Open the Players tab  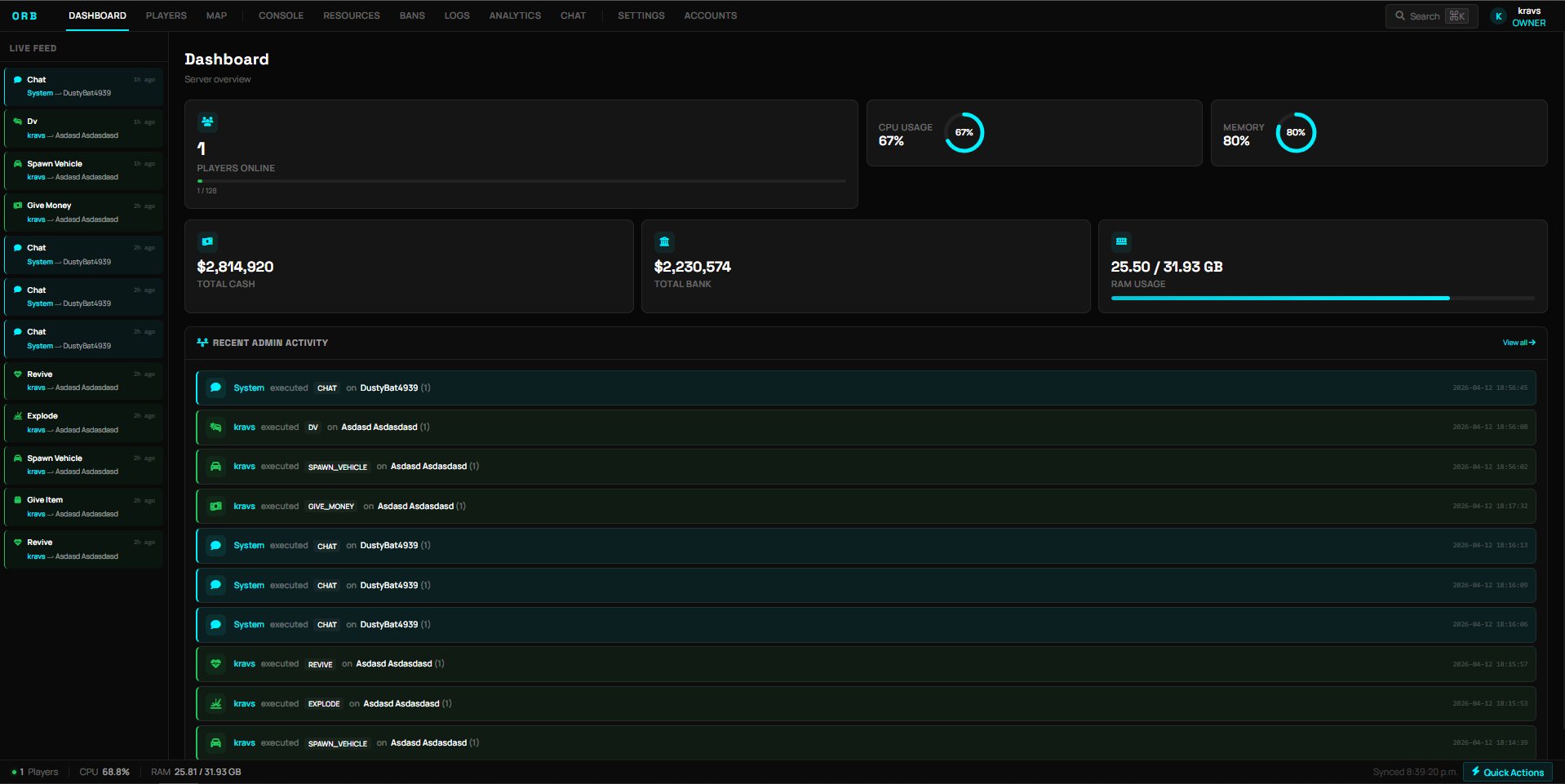(x=166, y=16)
